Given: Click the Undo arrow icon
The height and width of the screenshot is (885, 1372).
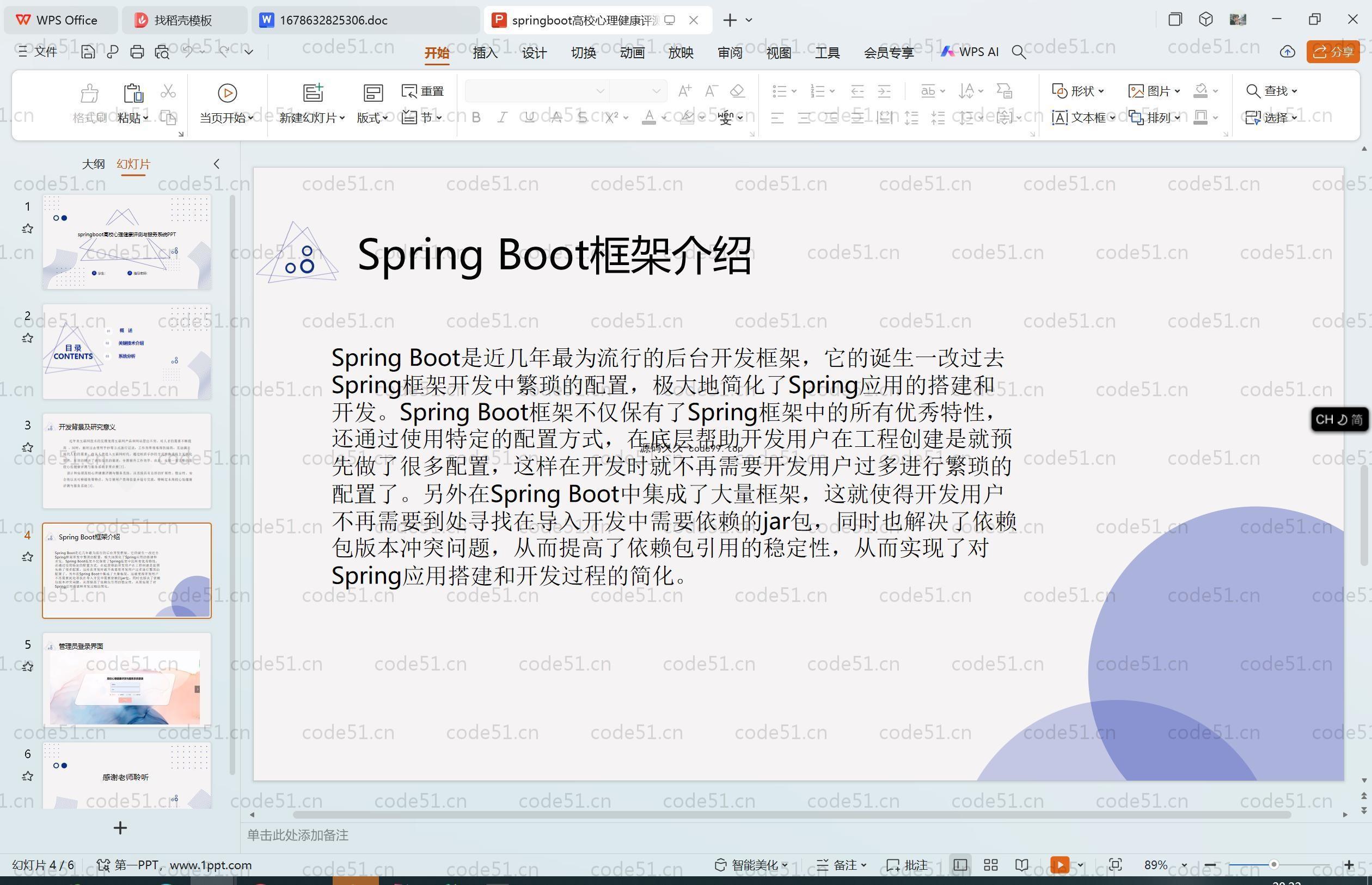Looking at the screenshot, I should tap(187, 51).
